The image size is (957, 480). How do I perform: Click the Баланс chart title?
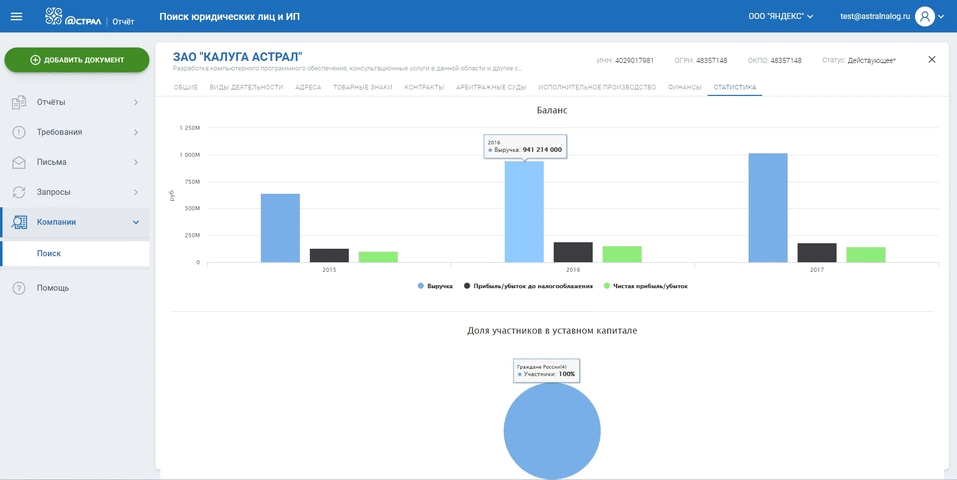[x=552, y=111]
